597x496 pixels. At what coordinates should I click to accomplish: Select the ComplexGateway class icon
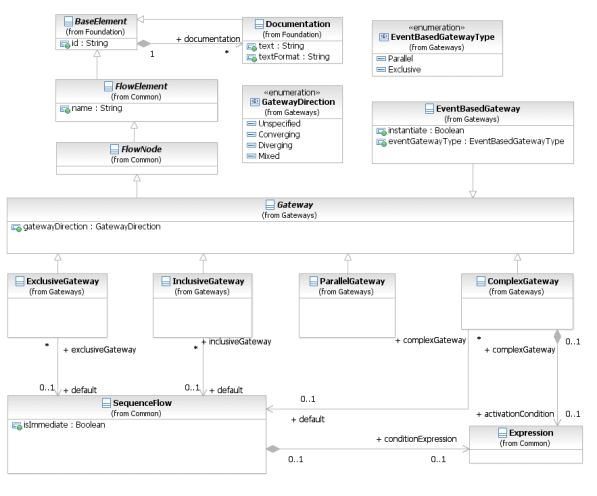pyautogui.click(x=481, y=281)
